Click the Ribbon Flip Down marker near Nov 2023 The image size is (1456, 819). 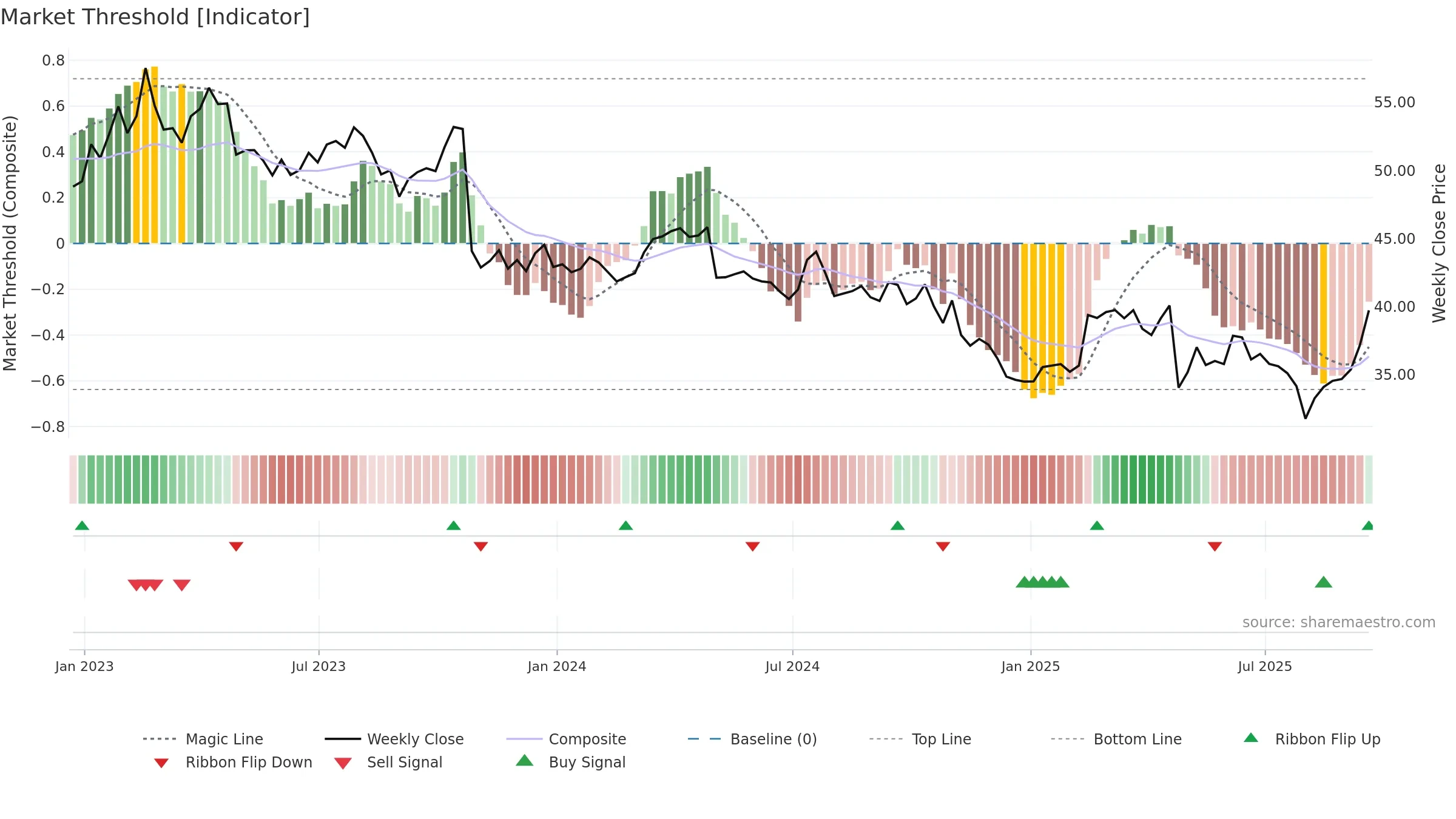pos(480,547)
